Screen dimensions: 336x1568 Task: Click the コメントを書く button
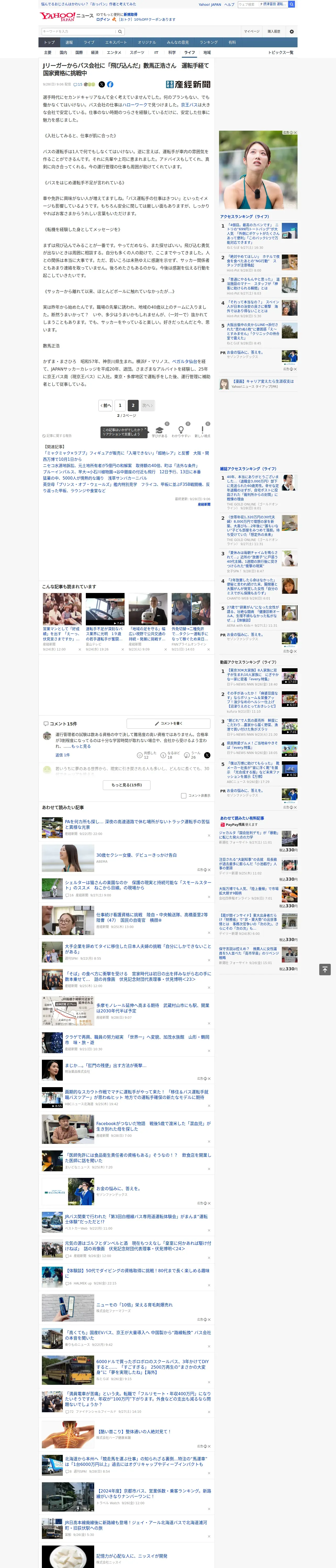[x=168, y=723]
